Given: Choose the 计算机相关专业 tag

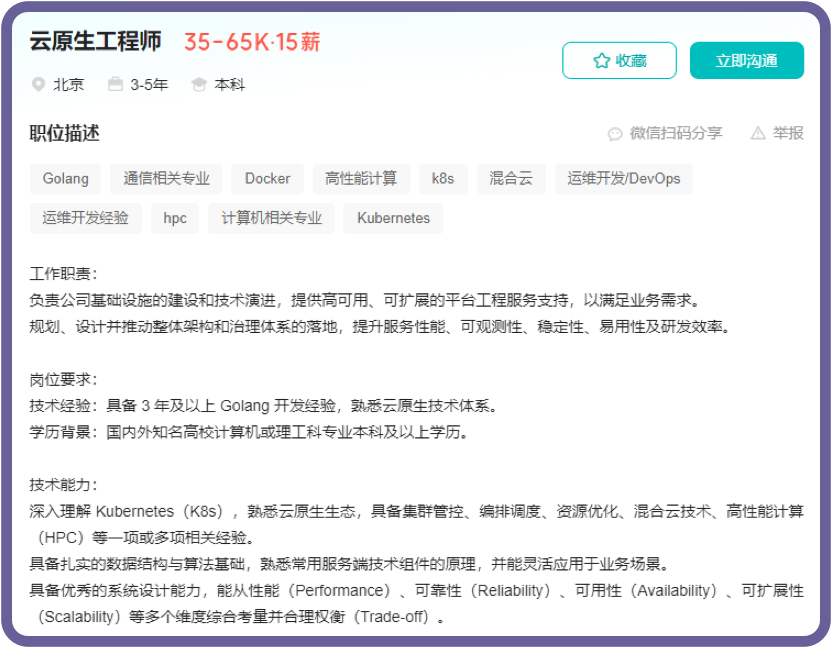Looking at the screenshot, I should click(272, 218).
